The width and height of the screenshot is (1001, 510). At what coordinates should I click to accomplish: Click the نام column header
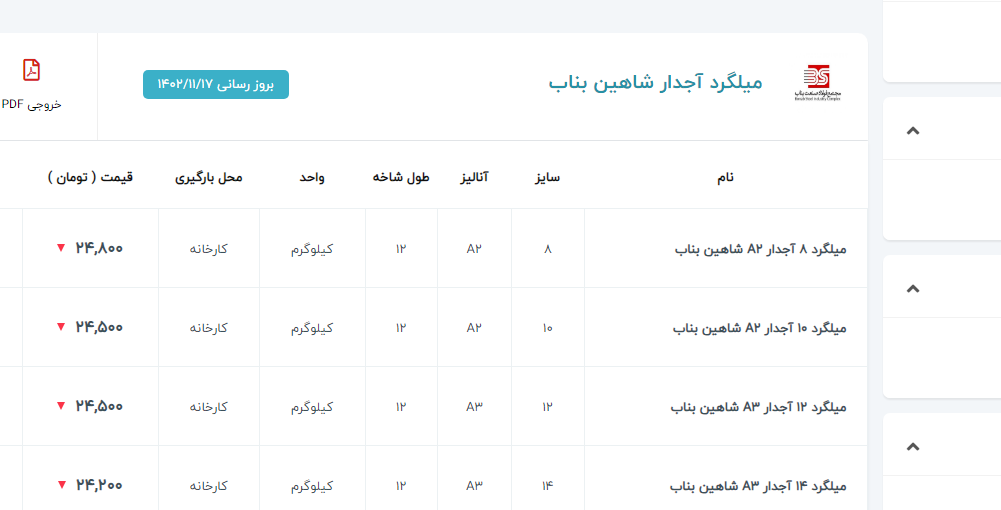(725, 177)
